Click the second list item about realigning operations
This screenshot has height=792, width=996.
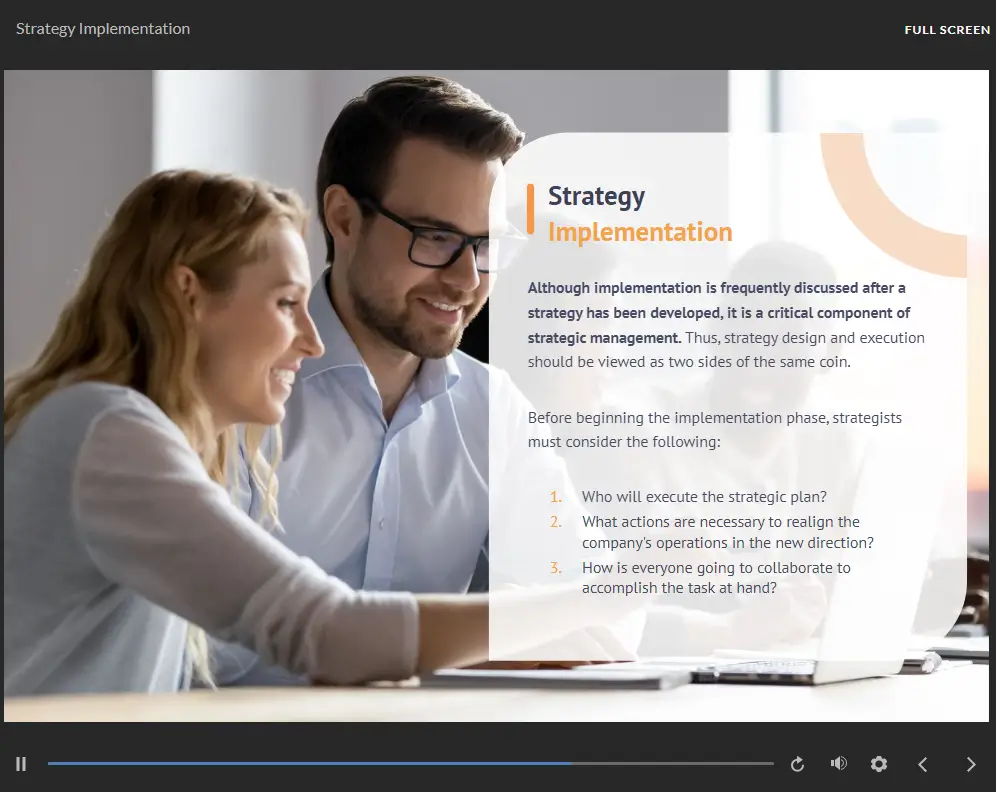(x=727, y=532)
